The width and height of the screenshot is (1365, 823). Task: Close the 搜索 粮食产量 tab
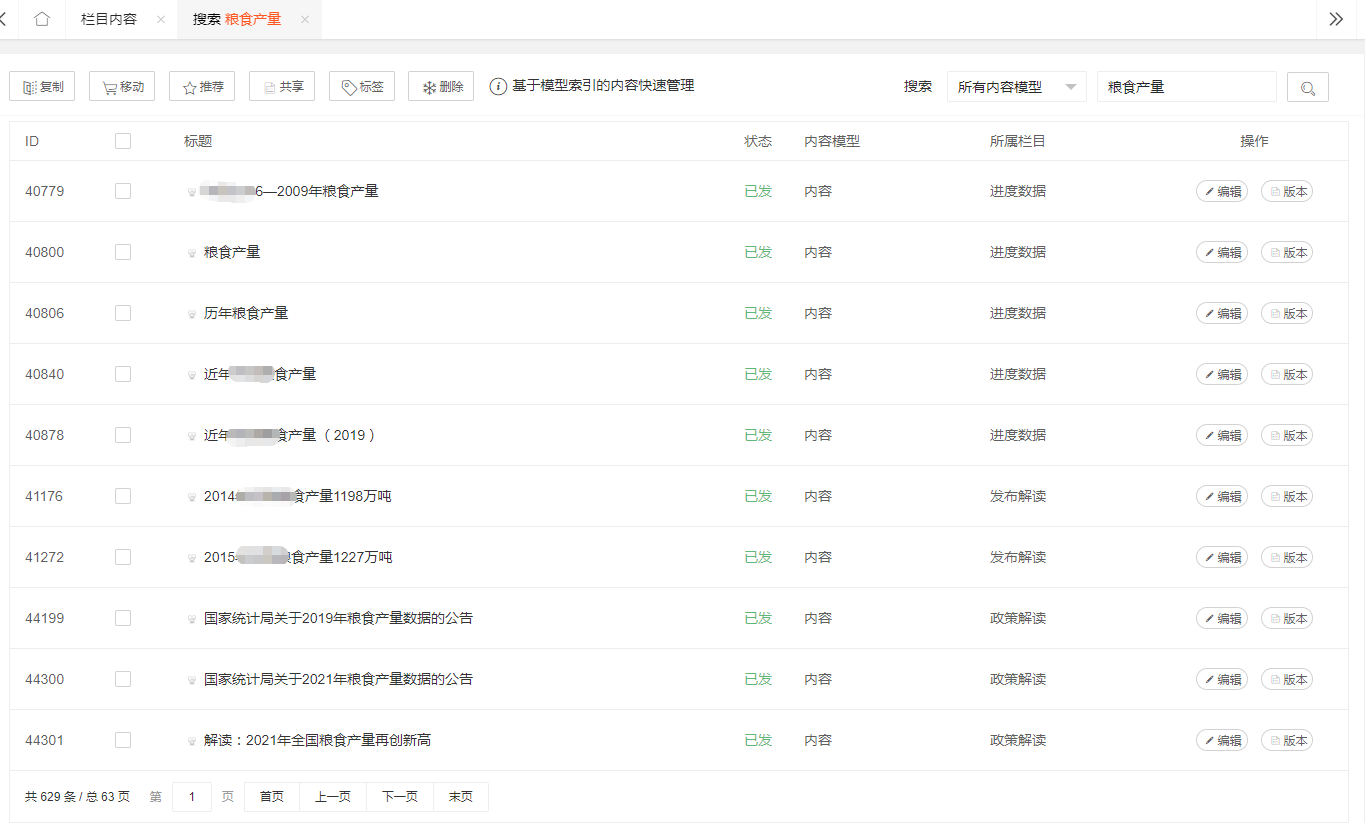pos(305,20)
